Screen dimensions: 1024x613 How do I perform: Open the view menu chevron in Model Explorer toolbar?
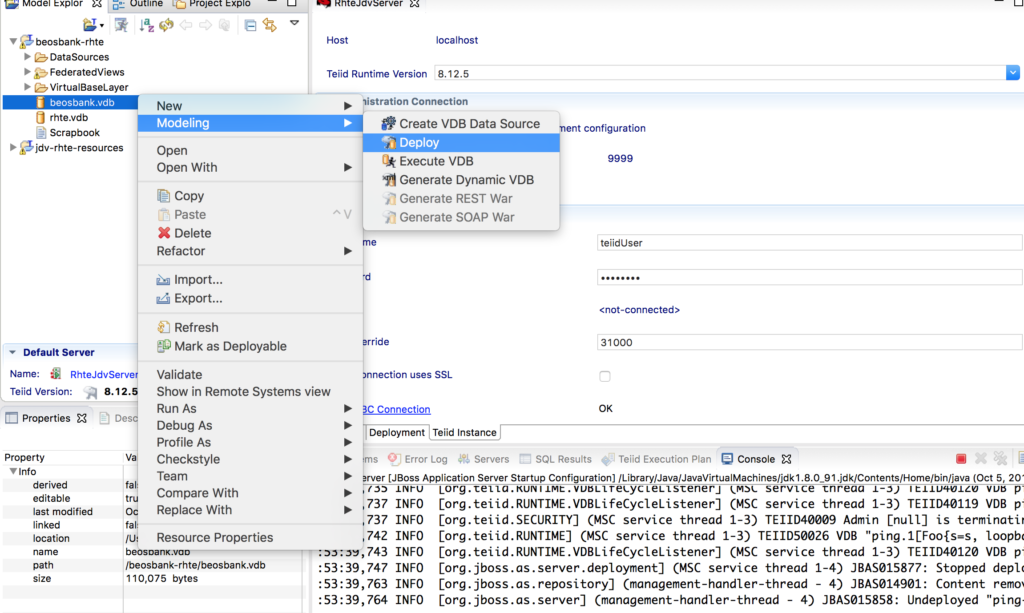click(293, 25)
